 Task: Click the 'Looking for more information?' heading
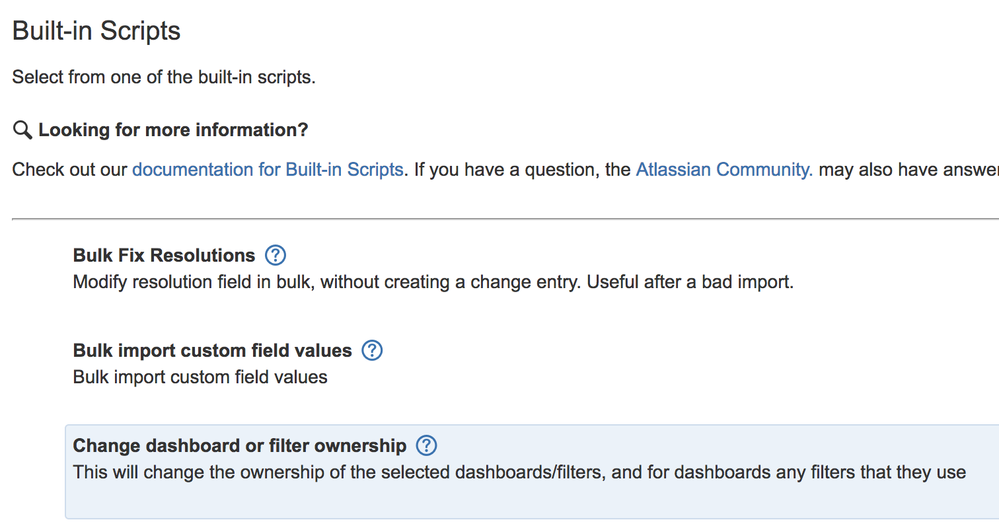coord(173,130)
